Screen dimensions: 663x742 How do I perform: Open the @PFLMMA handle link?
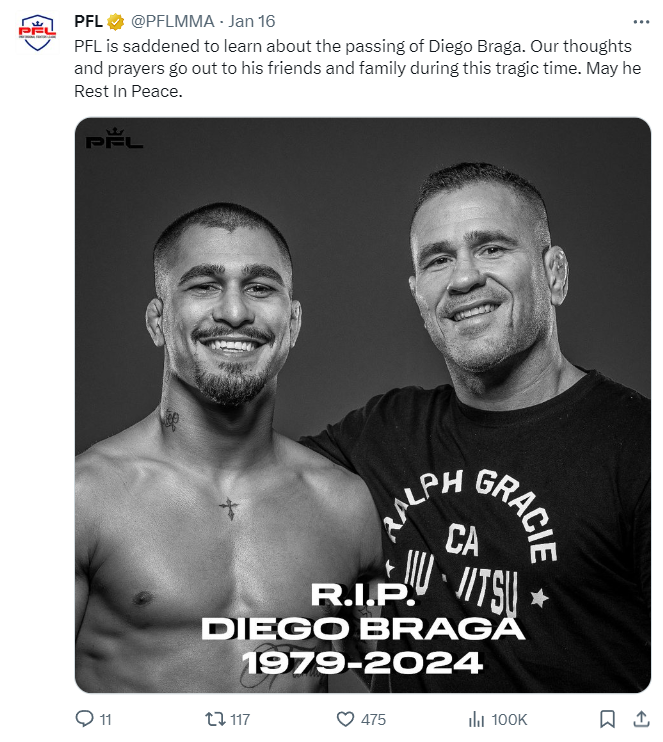pyautogui.click(x=173, y=21)
